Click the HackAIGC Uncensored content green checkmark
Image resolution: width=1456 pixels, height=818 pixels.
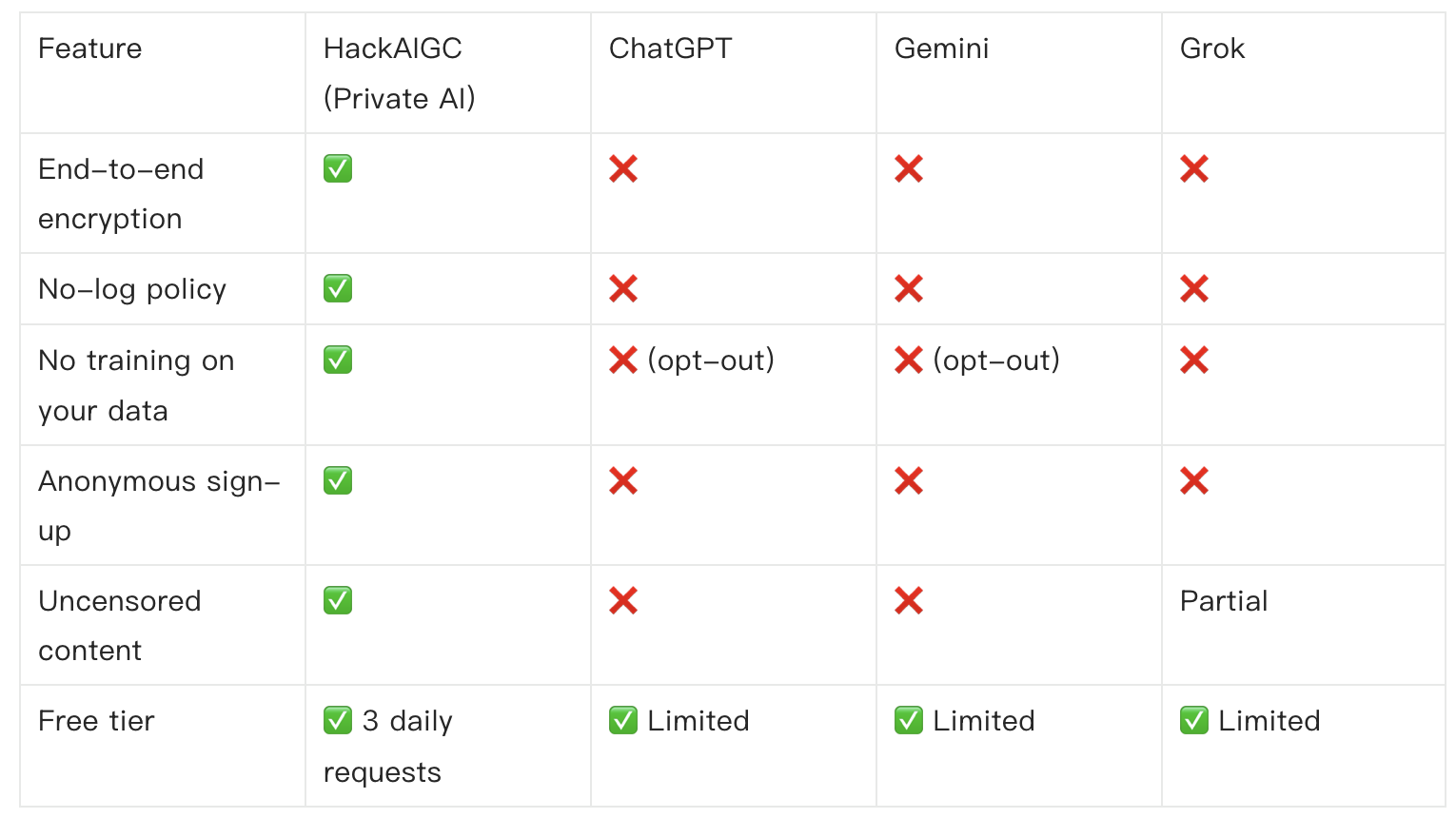point(338,601)
